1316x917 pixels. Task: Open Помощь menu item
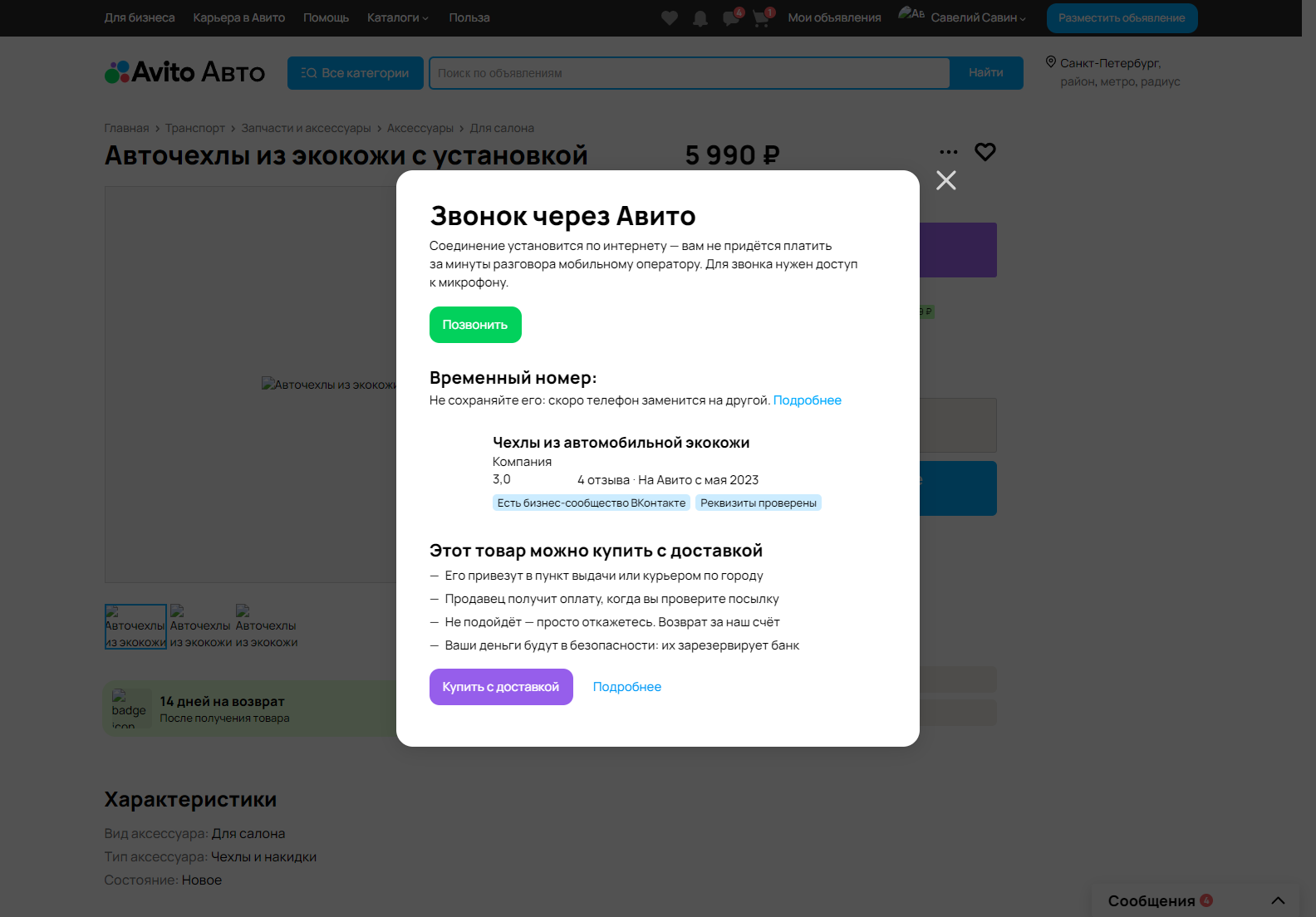pos(326,17)
